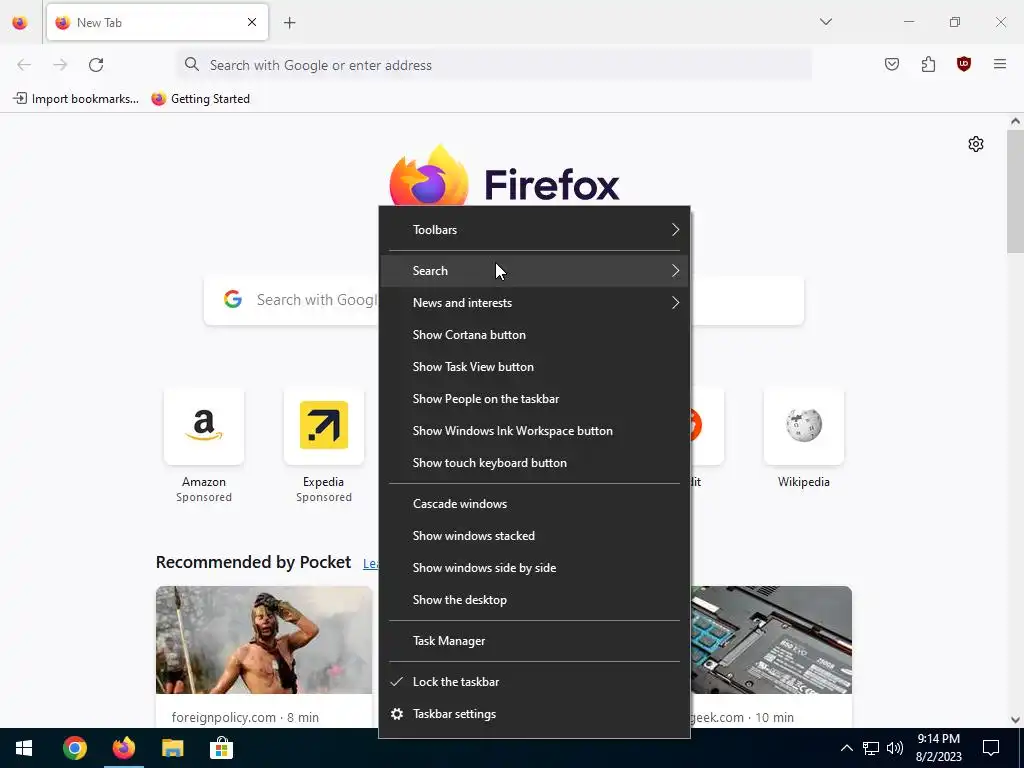
Task: Go back with the back arrow
Action: tap(24, 65)
